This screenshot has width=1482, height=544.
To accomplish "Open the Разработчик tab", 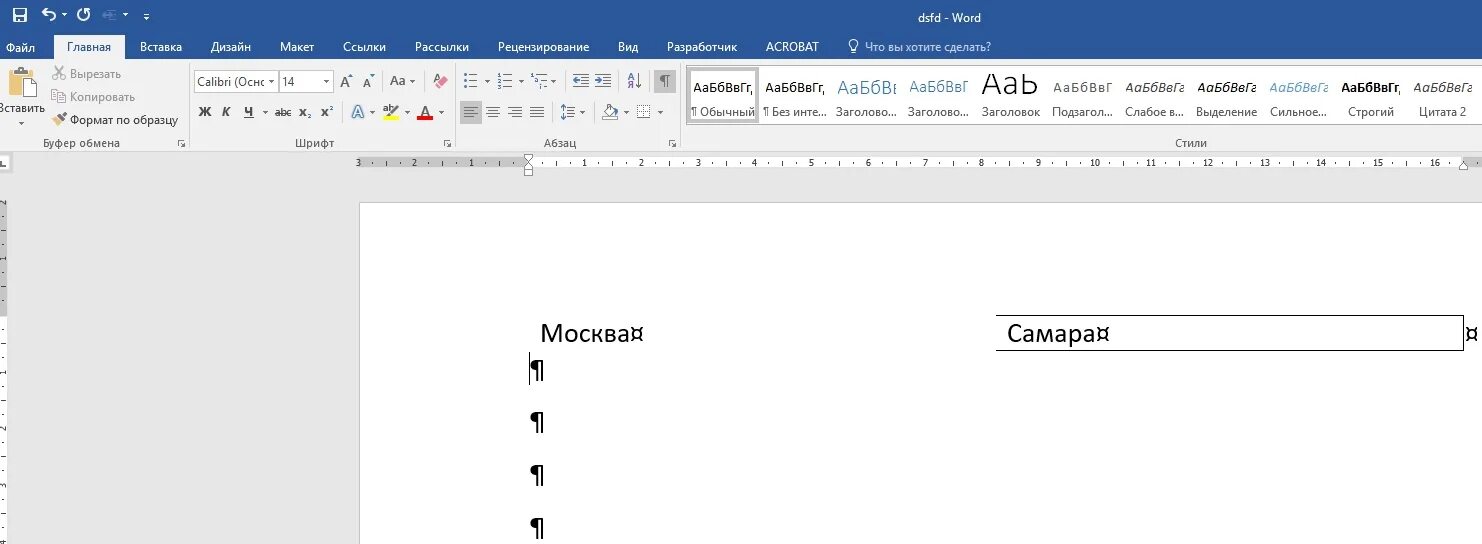I will click(702, 47).
